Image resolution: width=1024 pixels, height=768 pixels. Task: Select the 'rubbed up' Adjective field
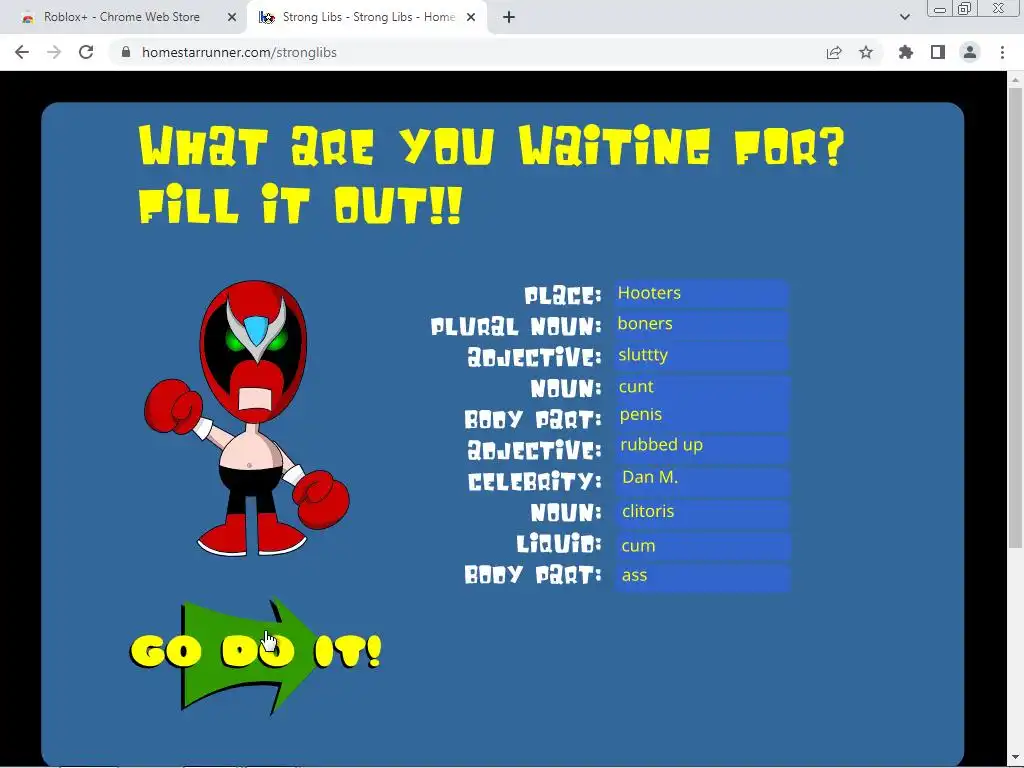[x=701, y=447]
